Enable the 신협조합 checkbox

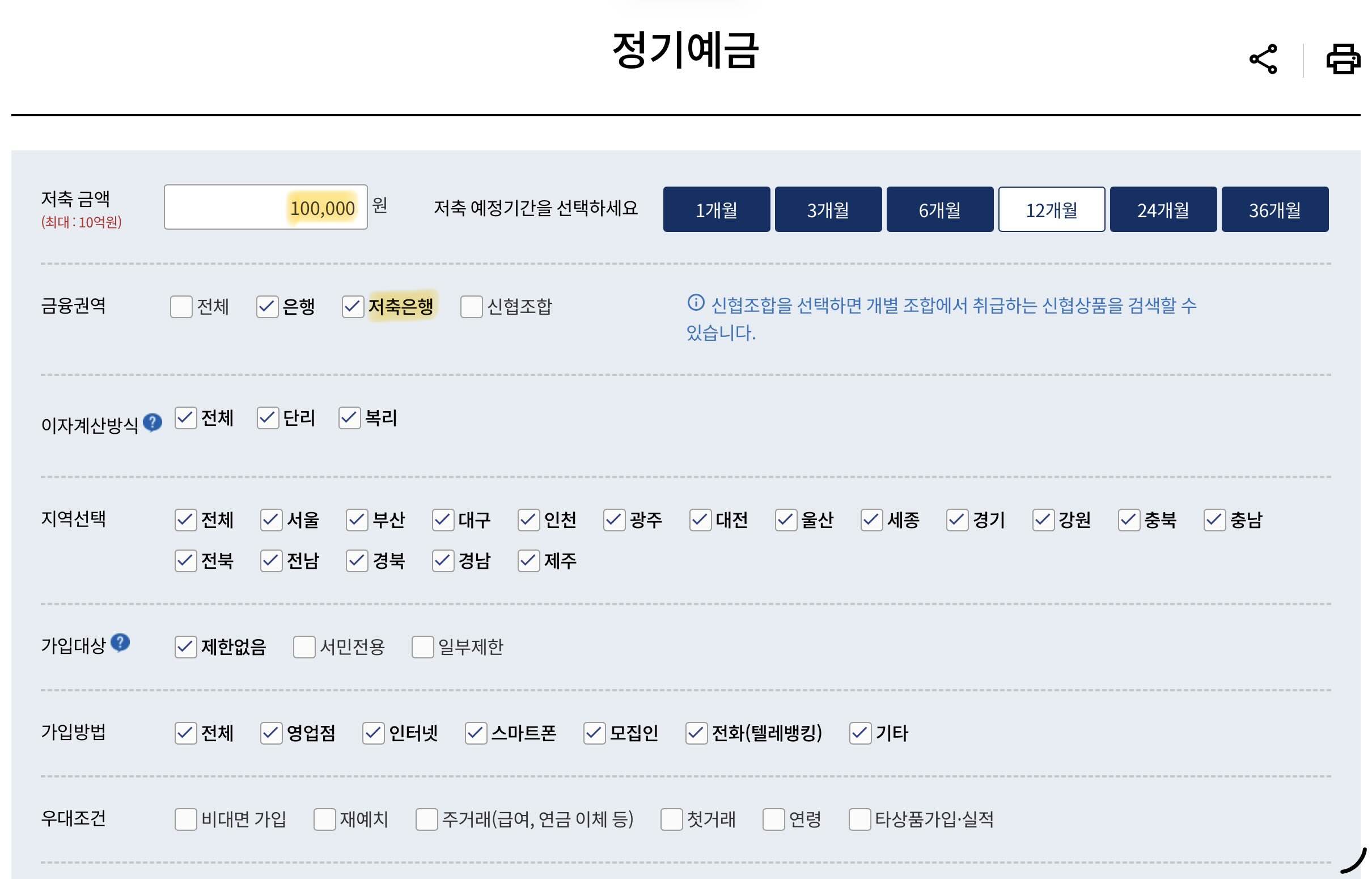(471, 307)
